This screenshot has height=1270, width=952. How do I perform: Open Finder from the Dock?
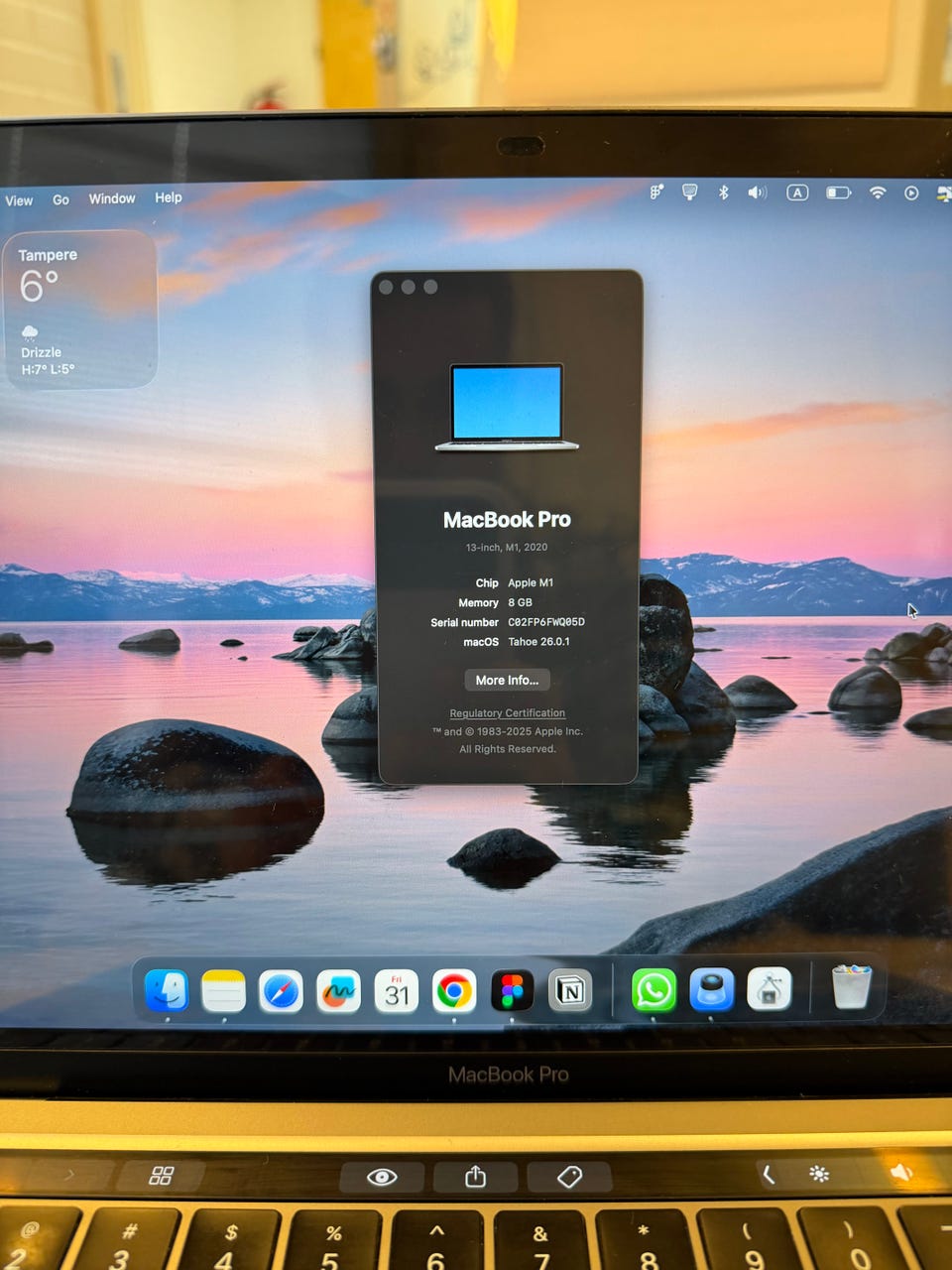tap(166, 990)
